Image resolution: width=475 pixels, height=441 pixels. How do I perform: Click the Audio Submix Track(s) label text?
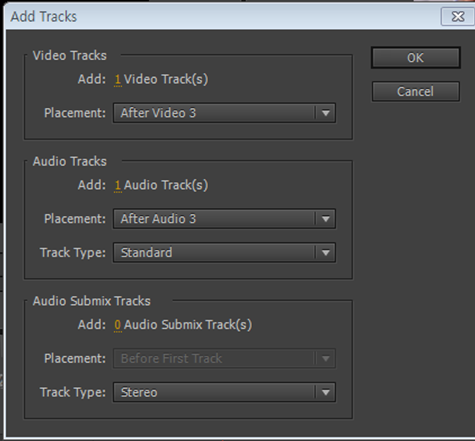[x=188, y=325]
